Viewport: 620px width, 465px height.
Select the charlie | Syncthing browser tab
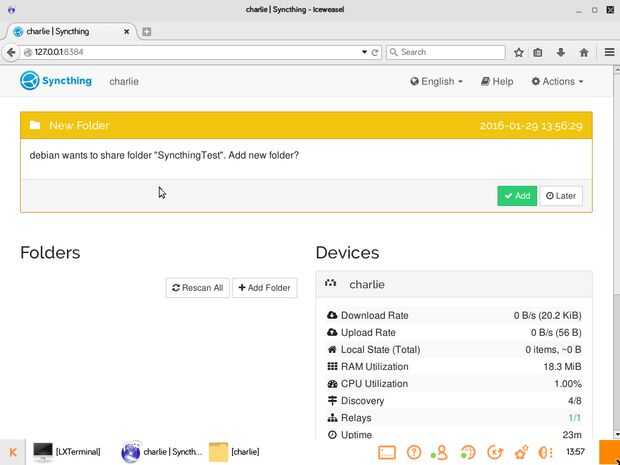(70, 32)
